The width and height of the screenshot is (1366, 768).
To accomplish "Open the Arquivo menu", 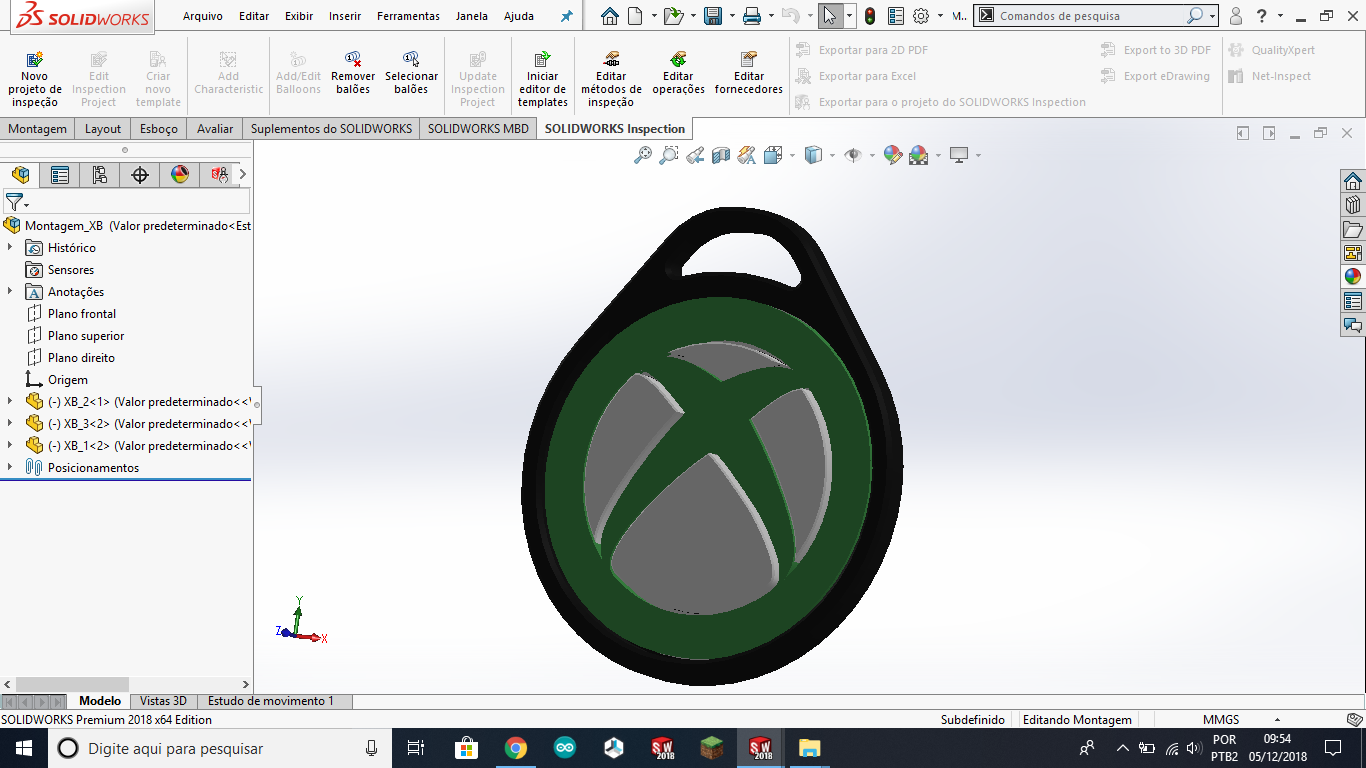I will [203, 16].
